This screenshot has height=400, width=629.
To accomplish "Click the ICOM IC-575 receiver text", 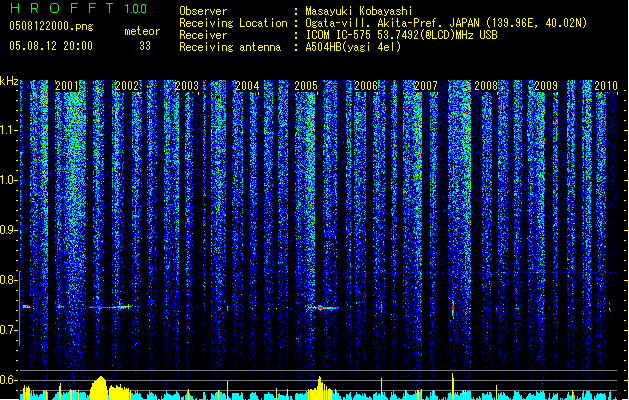I will pyautogui.click(x=401, y=35).
